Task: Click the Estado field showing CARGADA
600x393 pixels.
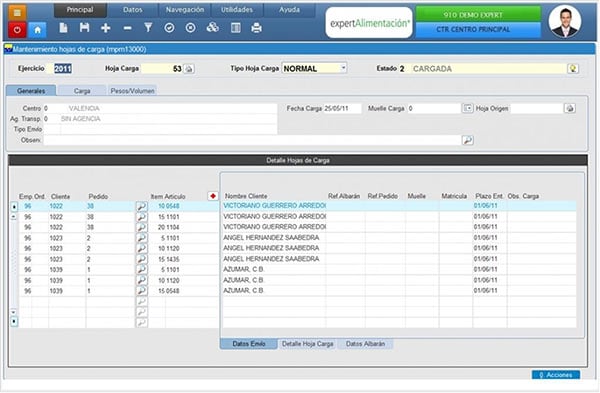Action: [488, 68]
